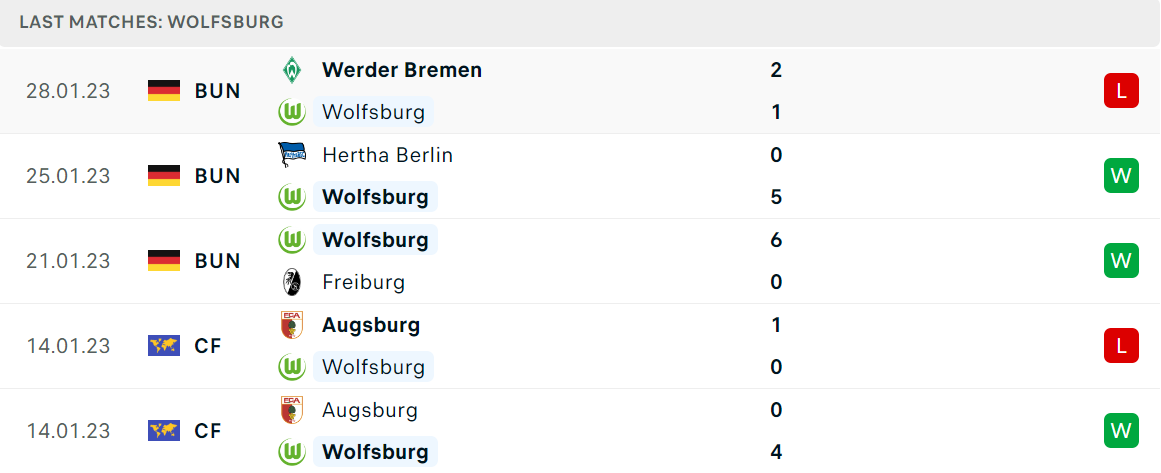Click the Hertha Berlin club logo
This screenshot has height=473, width=1161.
[x=292, y=155]
